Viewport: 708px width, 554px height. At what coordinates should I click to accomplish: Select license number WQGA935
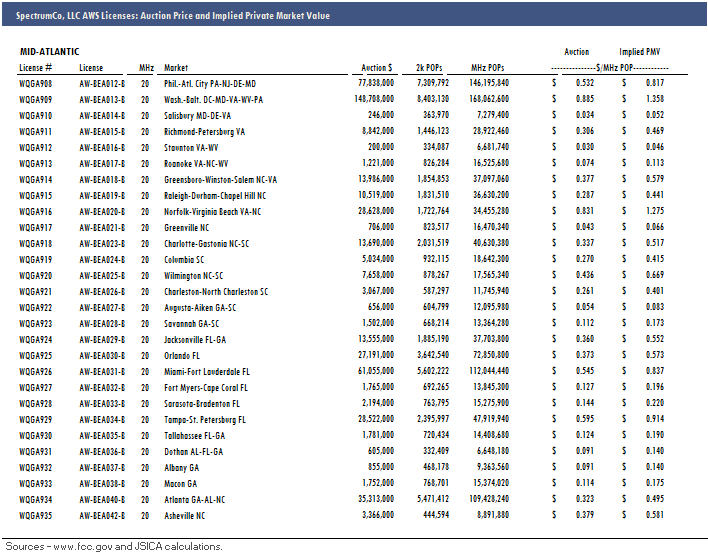36,515
